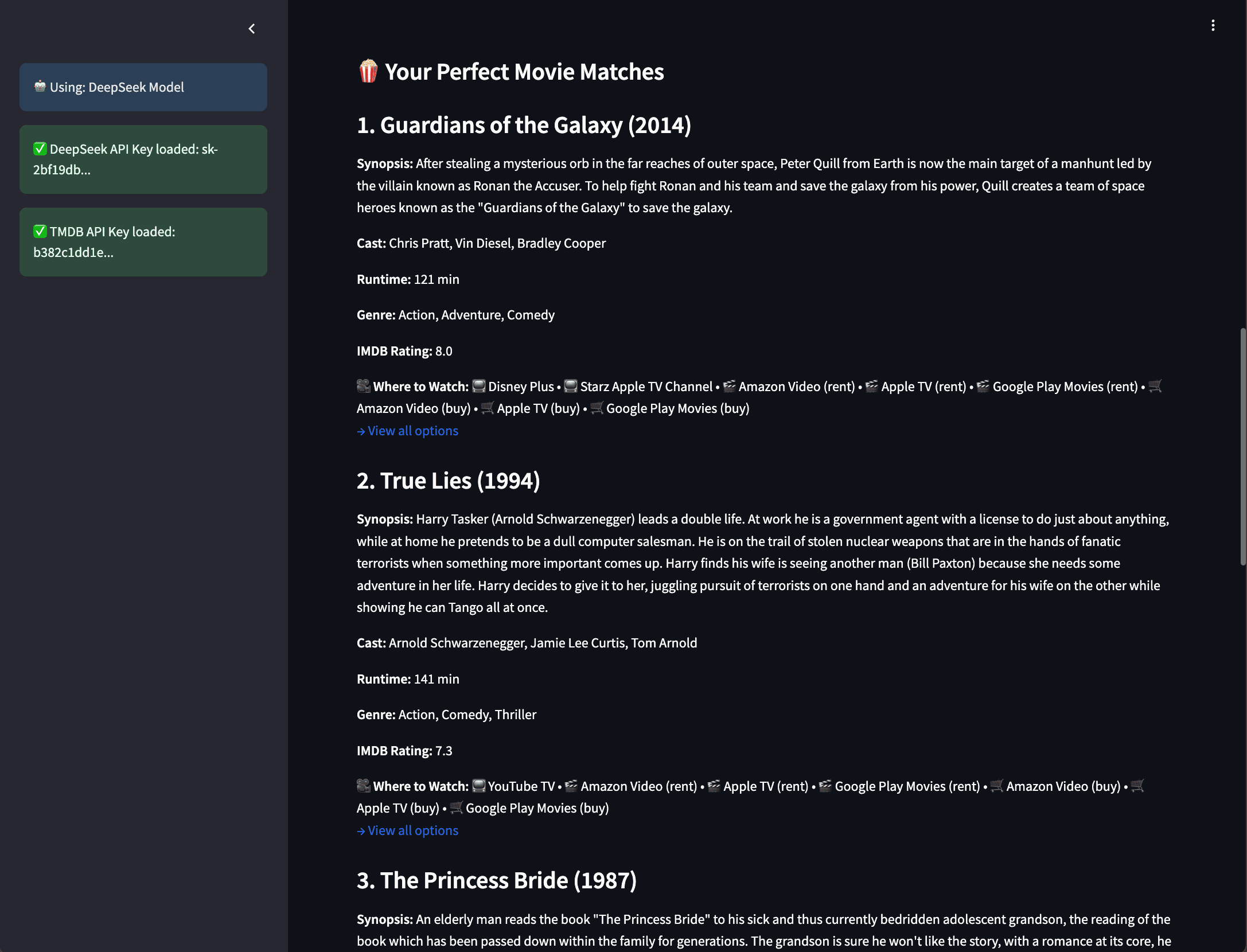The width and height of the screenshot is (1247, 952).
Task: Click the TV icon beside YouTube TV
Action: coord(479,786)
